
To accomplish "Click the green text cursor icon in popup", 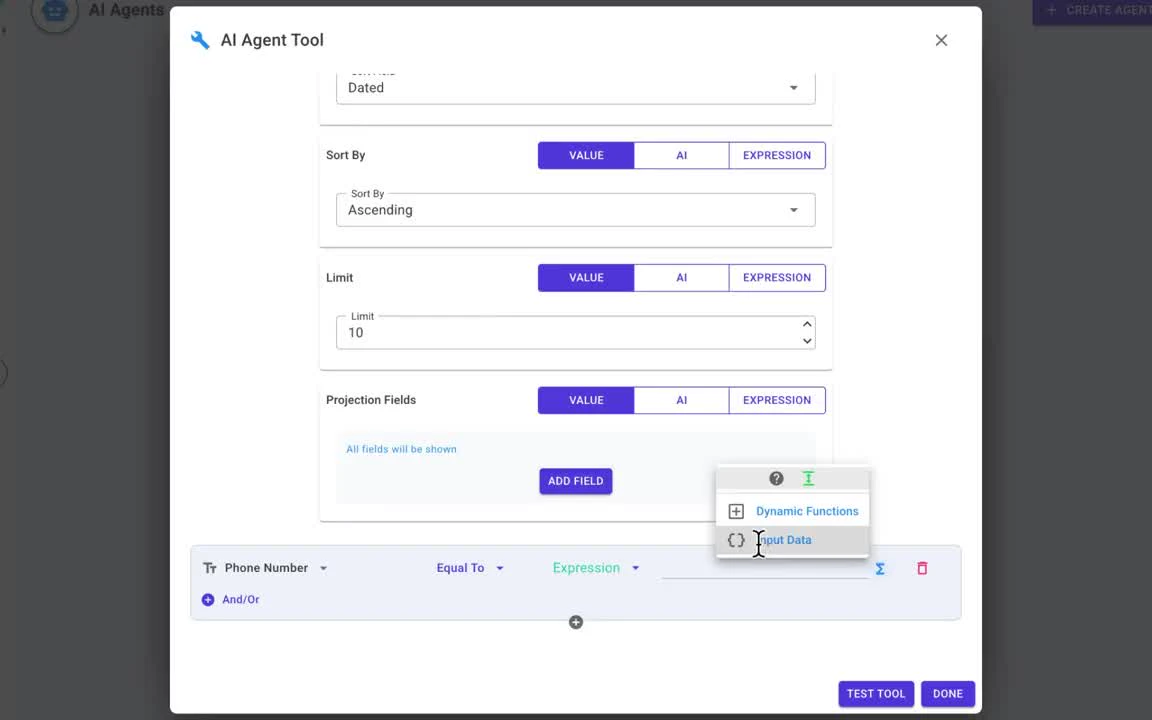I will click(x=808, y=478).
